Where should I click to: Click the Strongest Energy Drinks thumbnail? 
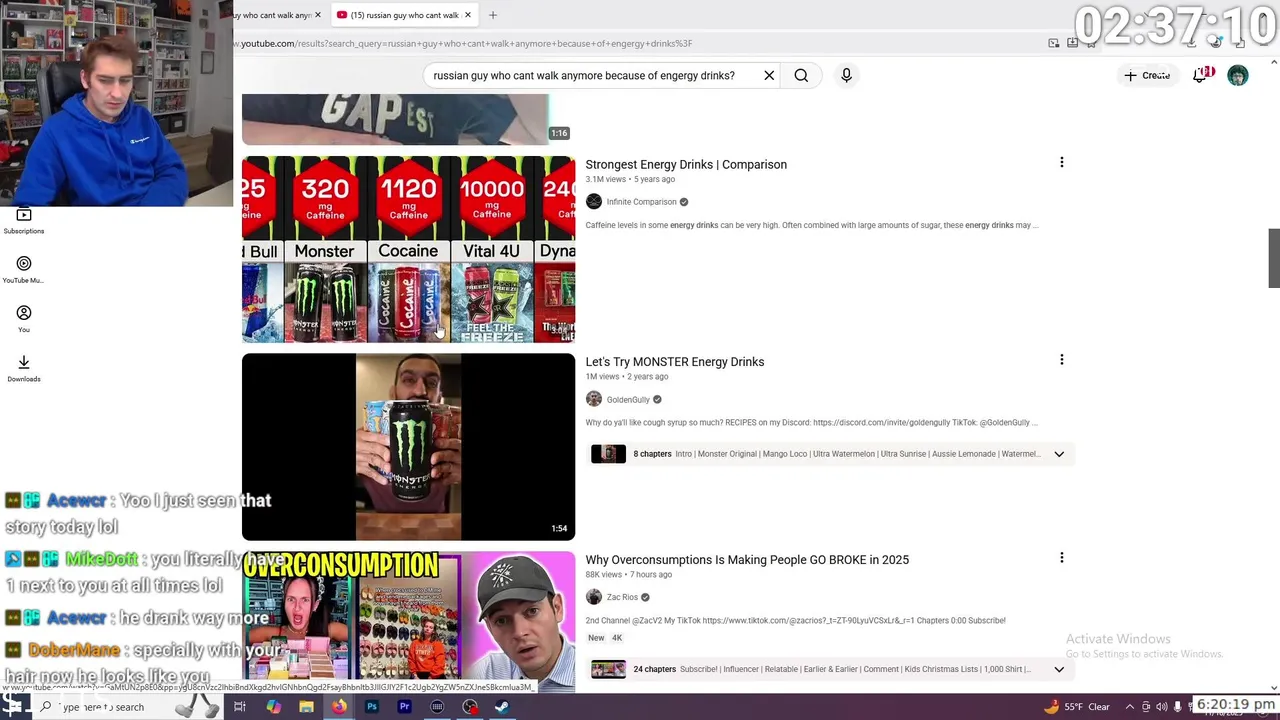tap(408, 249)
